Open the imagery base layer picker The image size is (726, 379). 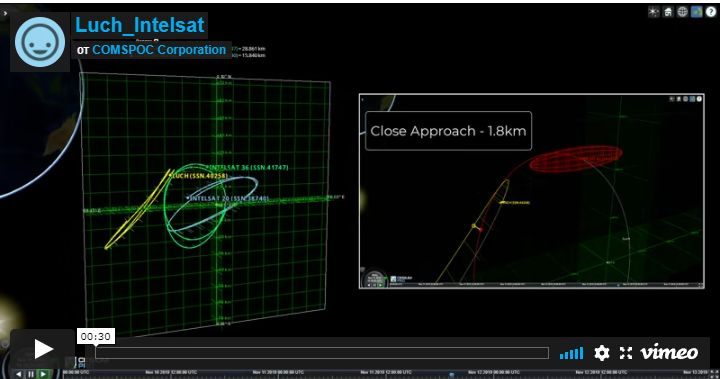(696, 12)
